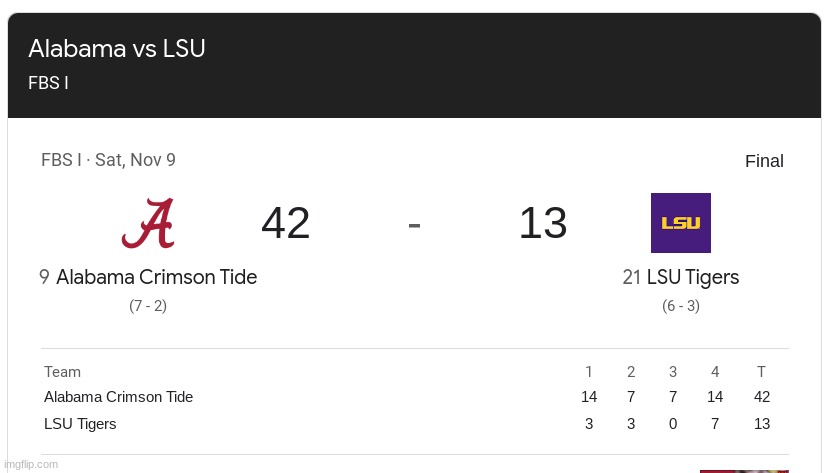This screenshot has height=473, width=832.
Task: Open the LSU Tigers team name link
Action: 692,277
